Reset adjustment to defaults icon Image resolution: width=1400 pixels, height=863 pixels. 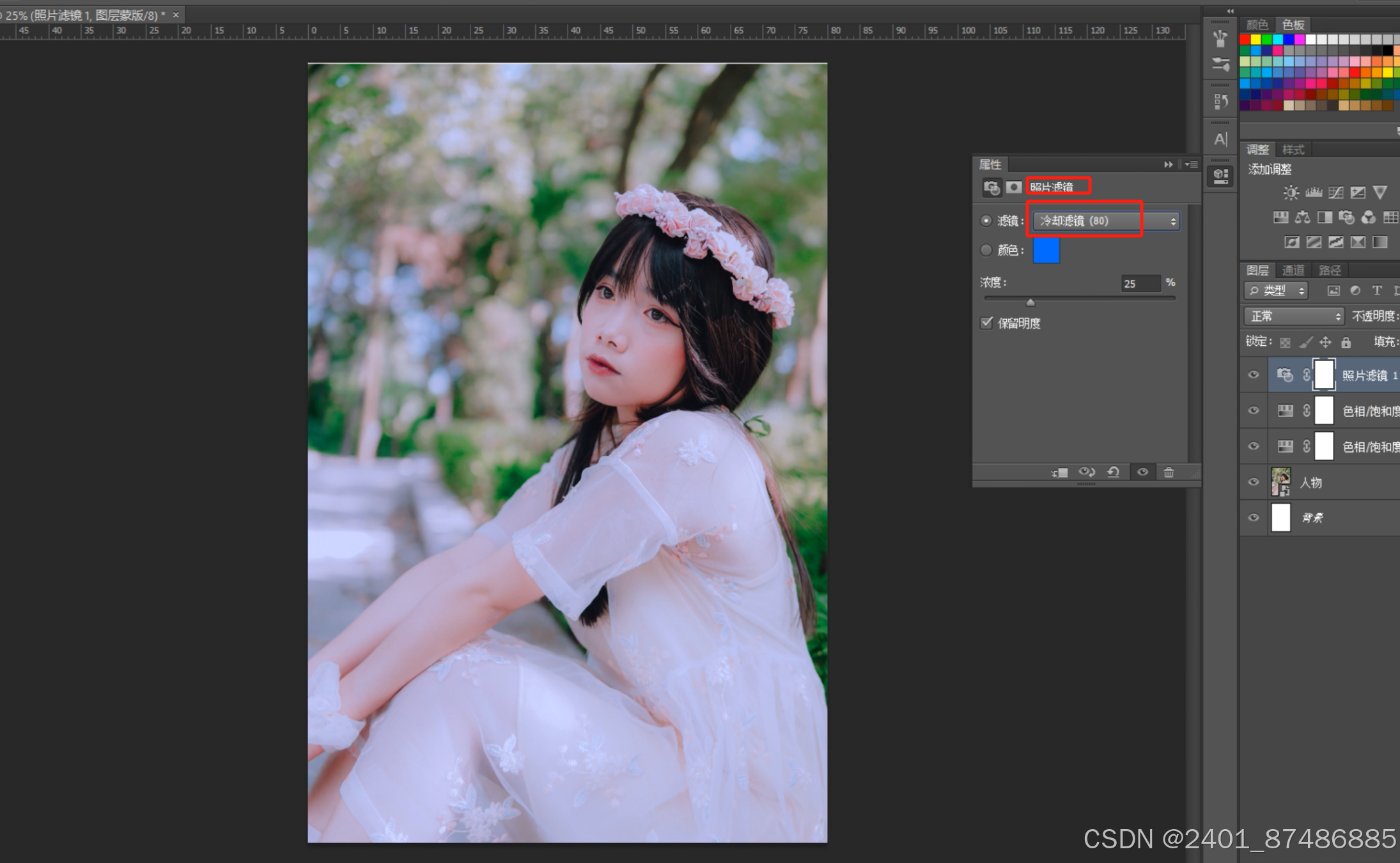(x=1114, y=472)
